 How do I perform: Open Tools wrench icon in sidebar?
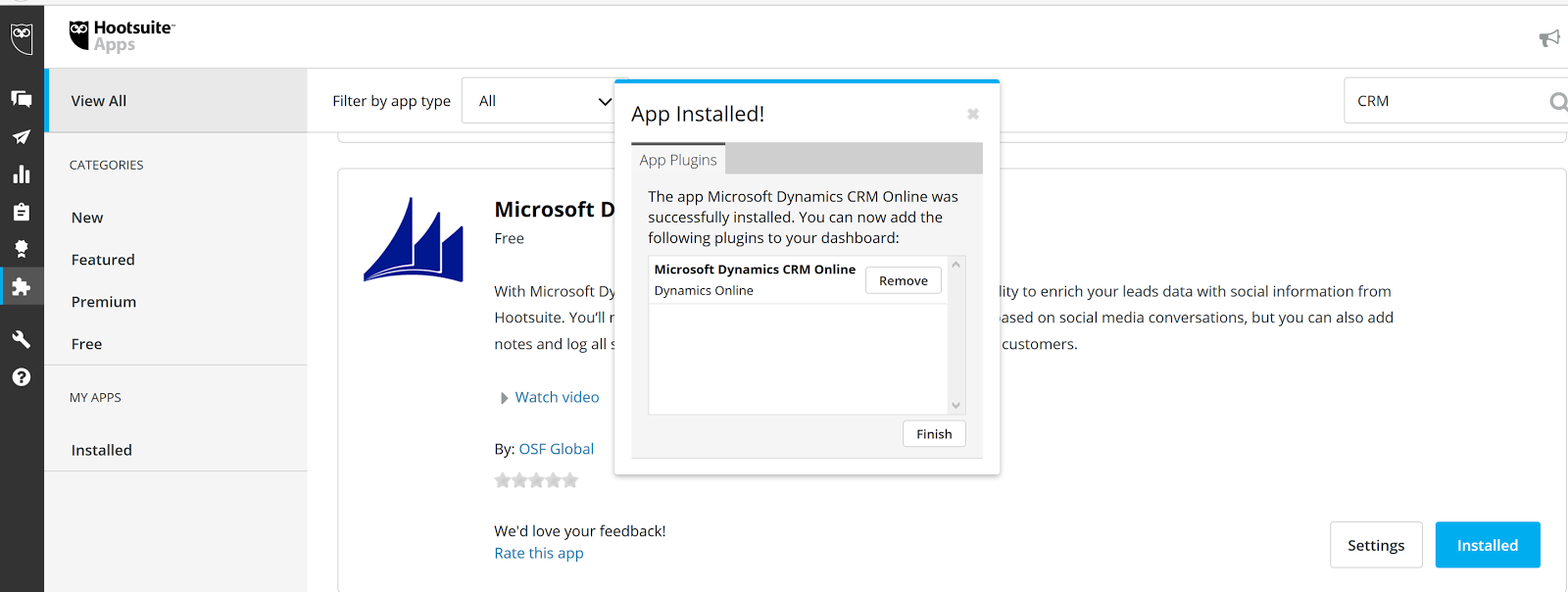pos(22,339)
